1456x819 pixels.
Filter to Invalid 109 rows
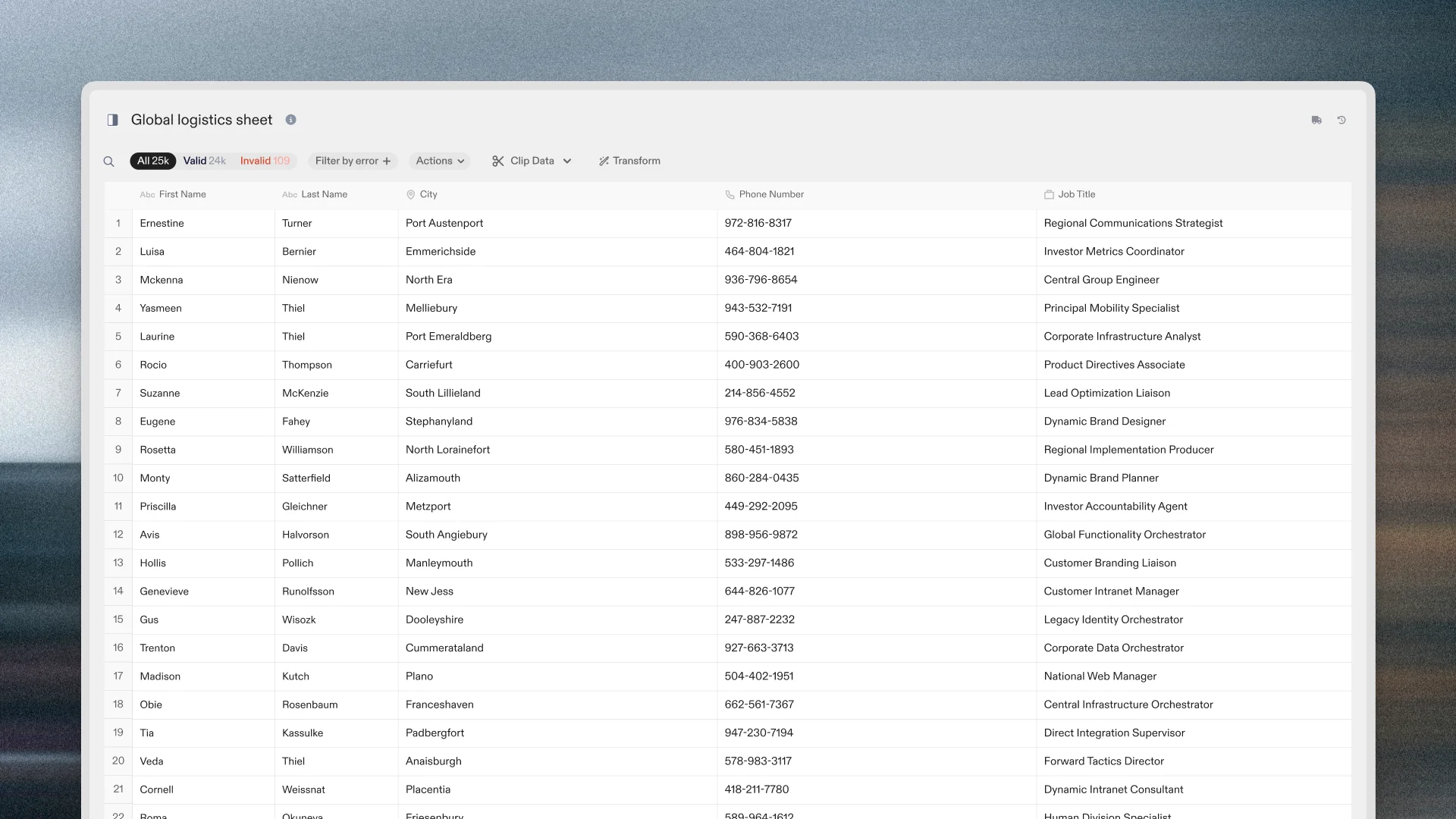point(265,161)
